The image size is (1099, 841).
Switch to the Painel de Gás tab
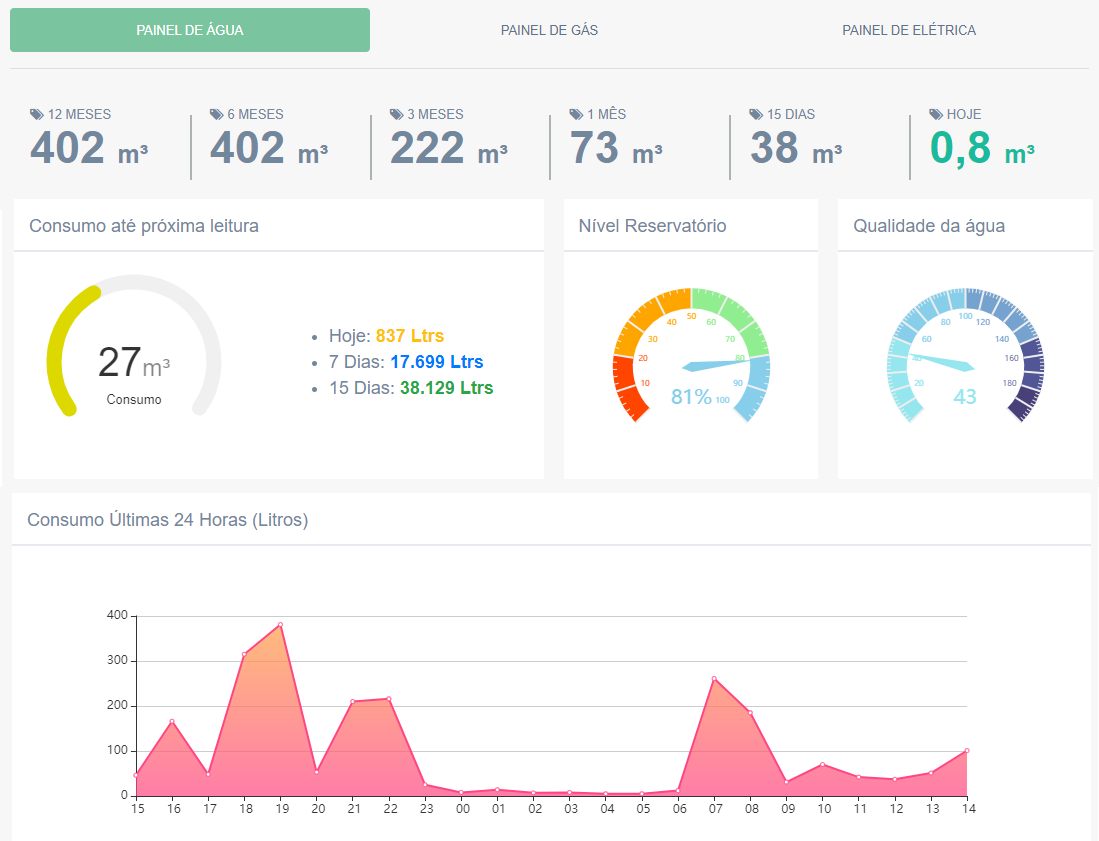click(549, 30)
